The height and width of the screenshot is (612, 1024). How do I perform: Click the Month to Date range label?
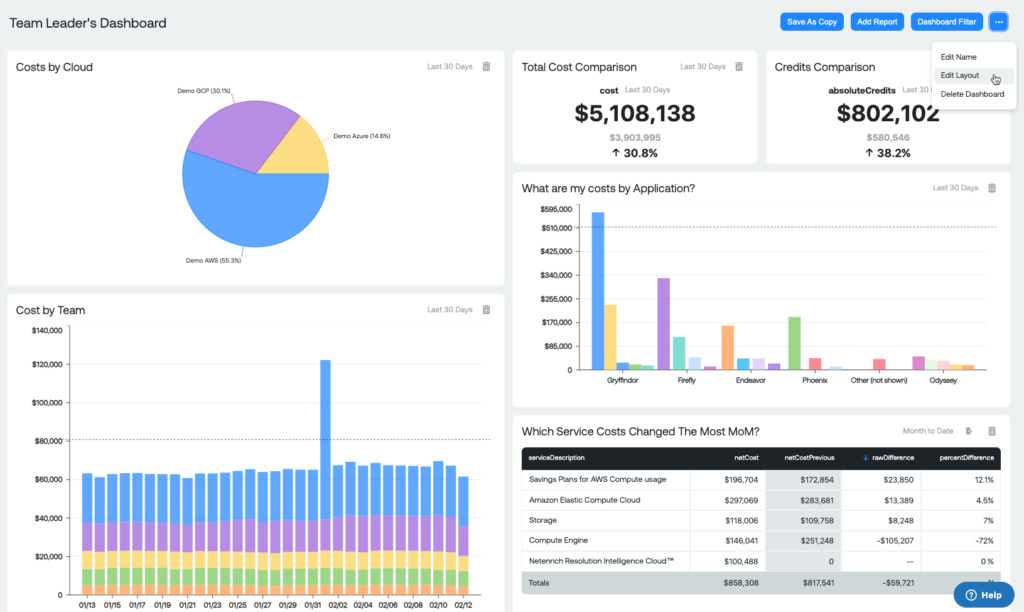pos(928,431)
